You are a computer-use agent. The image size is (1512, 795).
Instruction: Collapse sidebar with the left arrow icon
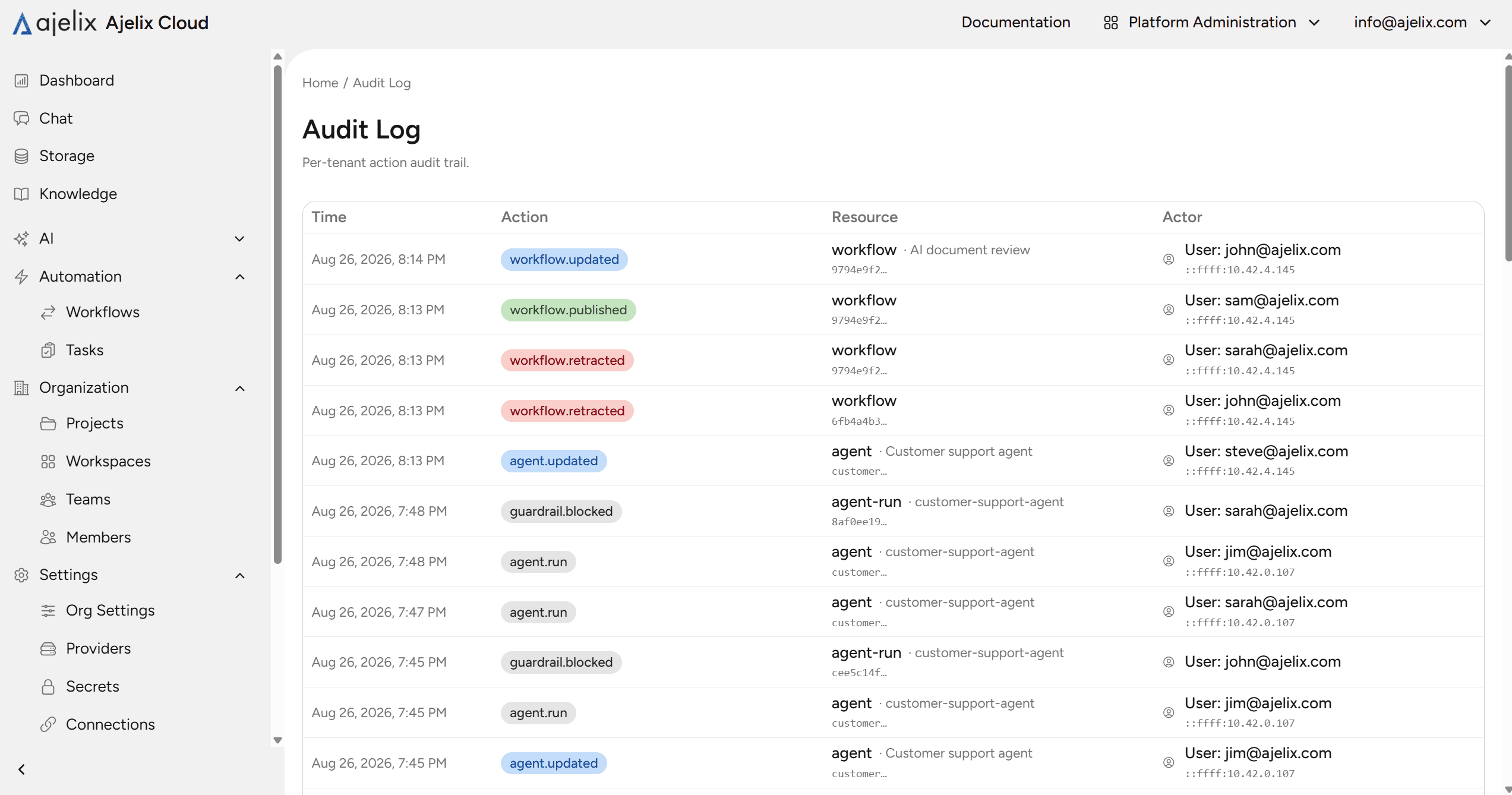pyautogui.click(x=21, y=769)
